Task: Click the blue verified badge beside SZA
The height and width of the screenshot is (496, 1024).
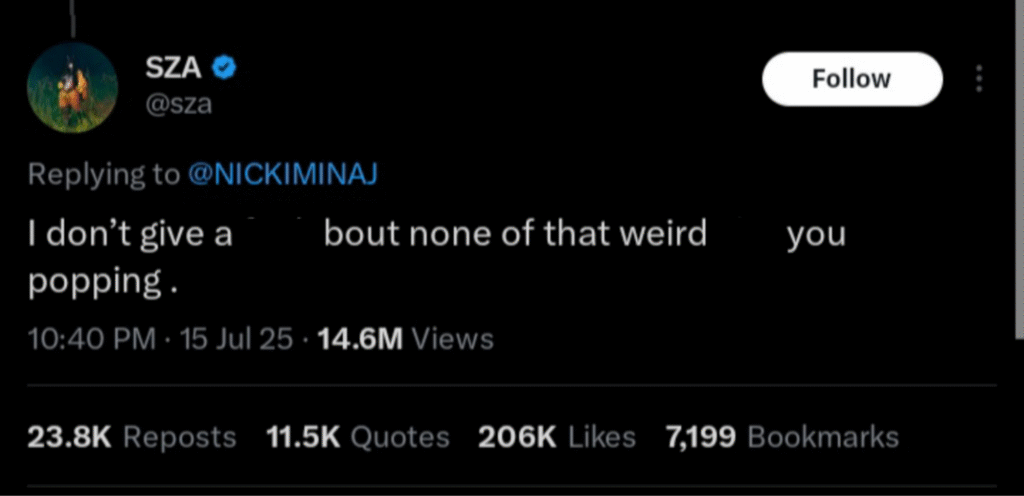Action: [x=226, y=69]
